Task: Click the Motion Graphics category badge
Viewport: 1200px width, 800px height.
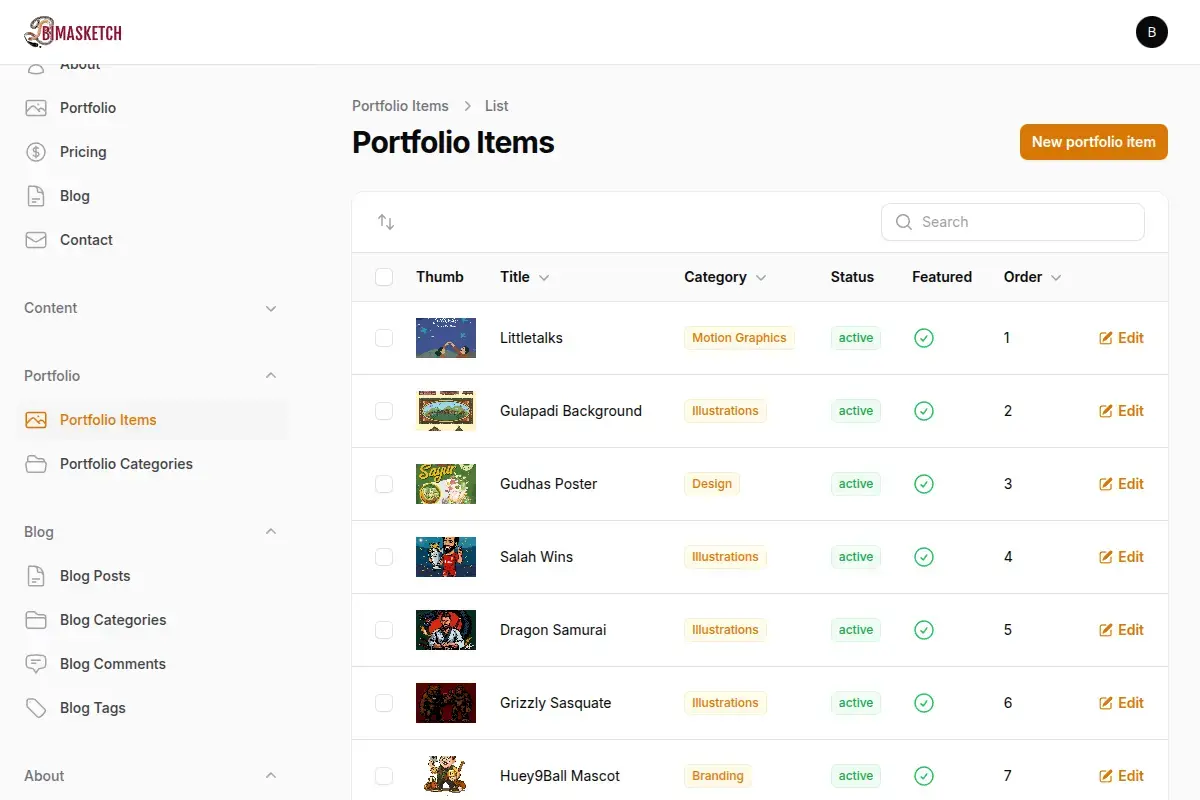Action: (739, 338)
